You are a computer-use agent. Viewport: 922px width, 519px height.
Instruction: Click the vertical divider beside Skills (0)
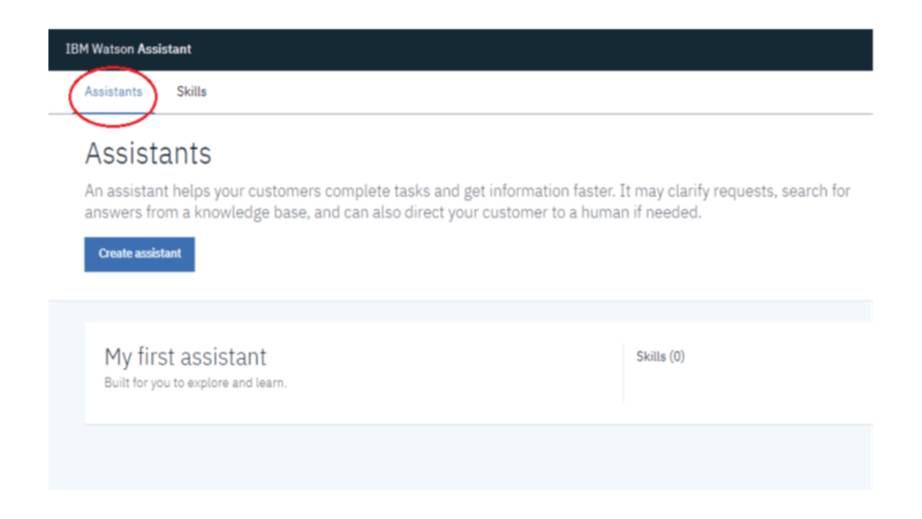(623, 372)
